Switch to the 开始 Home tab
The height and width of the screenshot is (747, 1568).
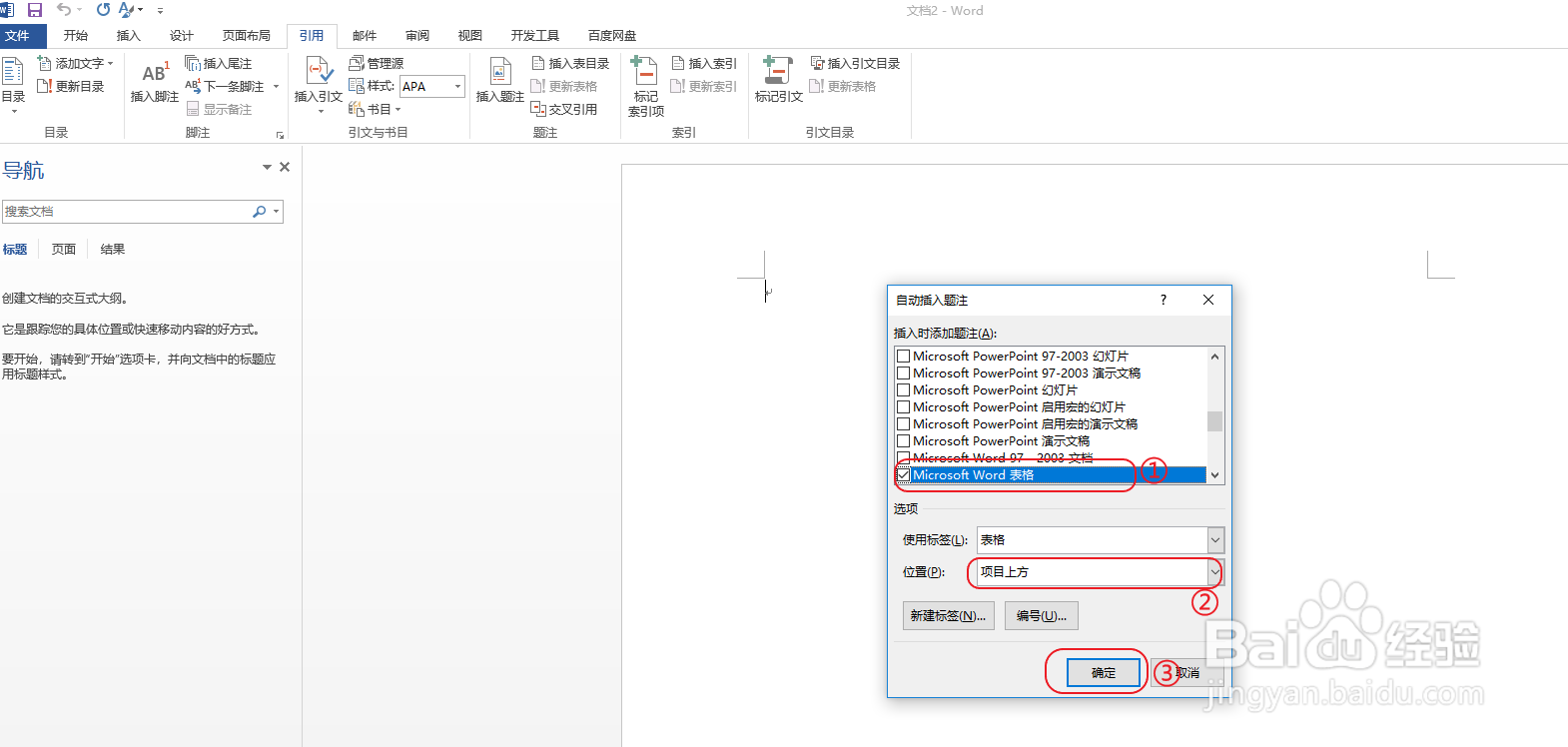(x=76, y=35)
